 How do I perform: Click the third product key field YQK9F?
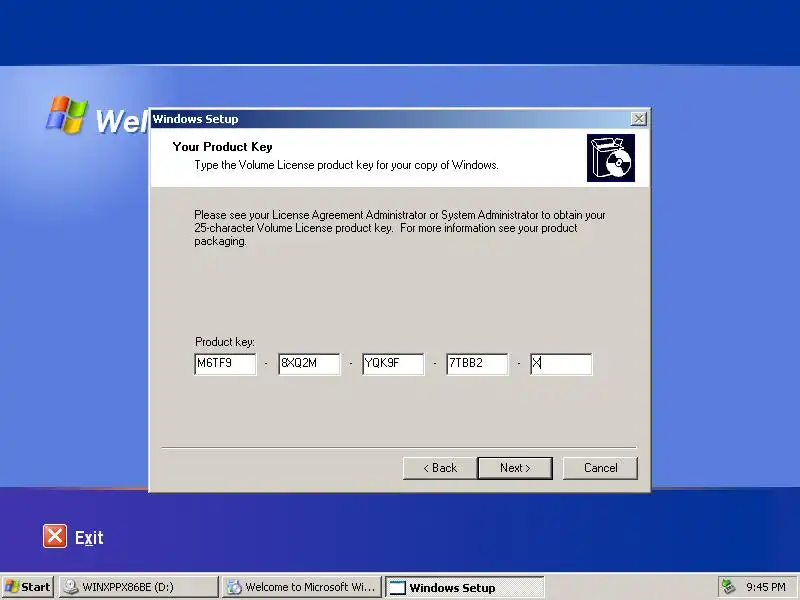pos(393,364)
